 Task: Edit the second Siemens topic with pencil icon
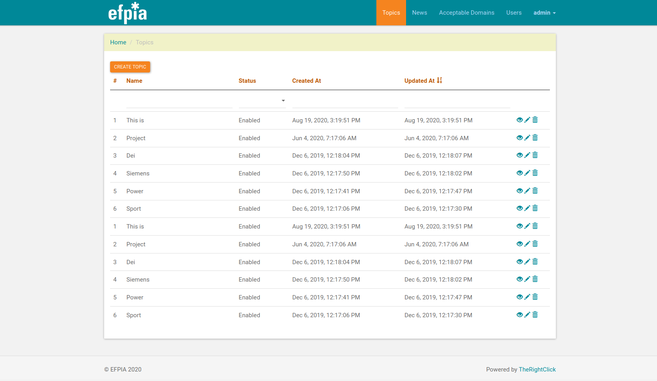(527, 279)
